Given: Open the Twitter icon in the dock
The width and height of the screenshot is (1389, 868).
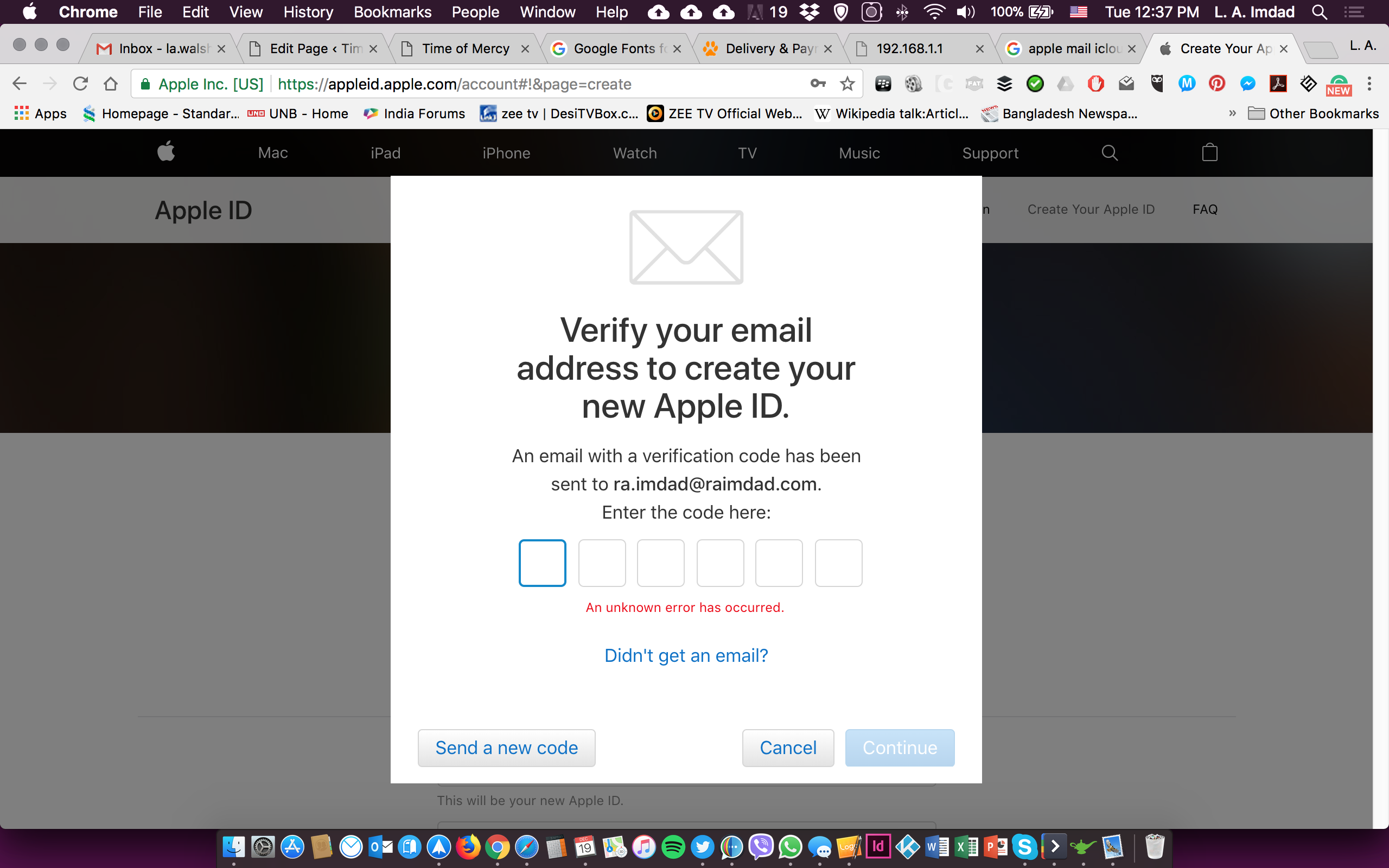Looking at the screenshot, I should pos(703,846).
